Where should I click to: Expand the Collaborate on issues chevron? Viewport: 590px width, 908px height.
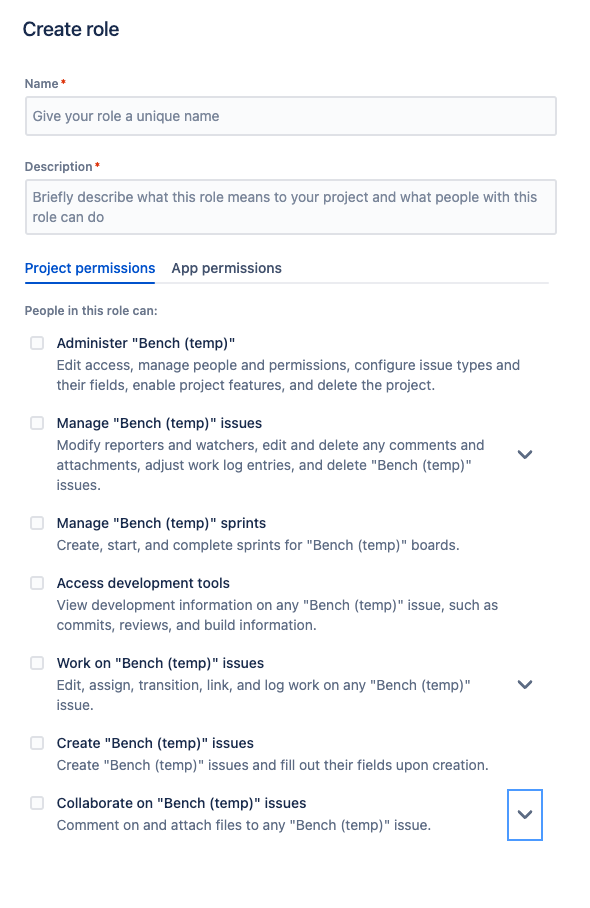pos(525,814)
